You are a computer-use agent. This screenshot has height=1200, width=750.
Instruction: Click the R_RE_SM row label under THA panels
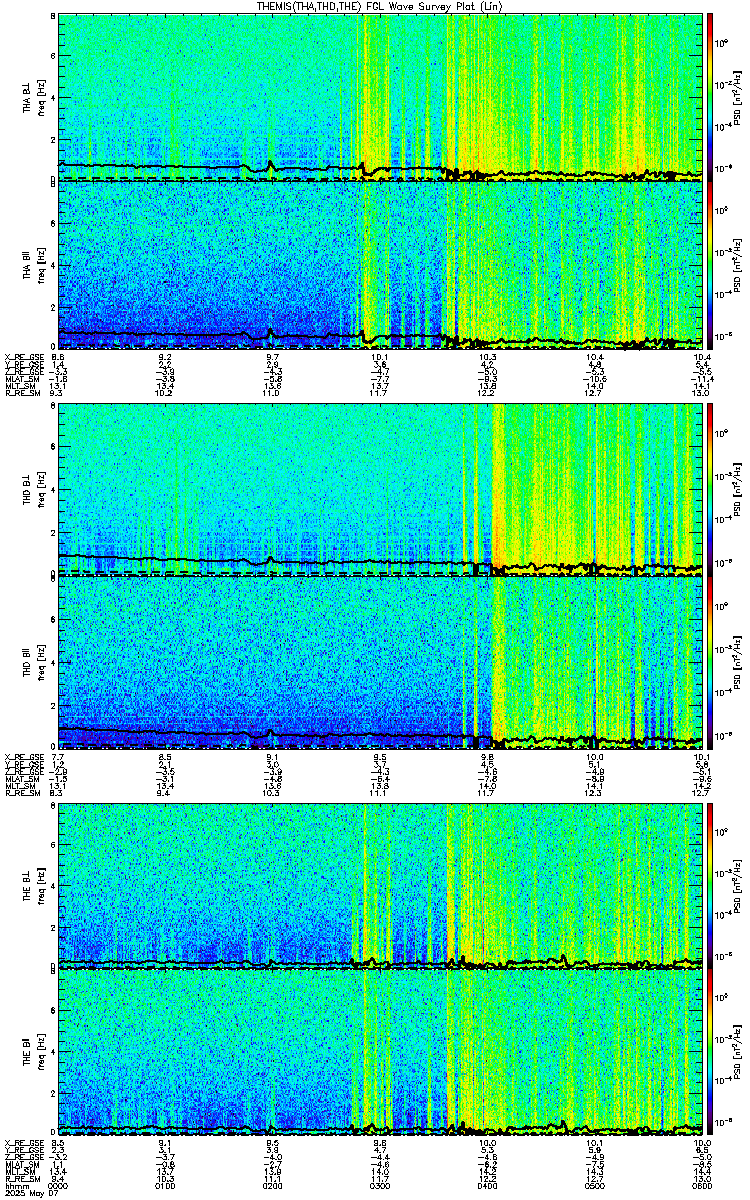[x=22, y=394]
